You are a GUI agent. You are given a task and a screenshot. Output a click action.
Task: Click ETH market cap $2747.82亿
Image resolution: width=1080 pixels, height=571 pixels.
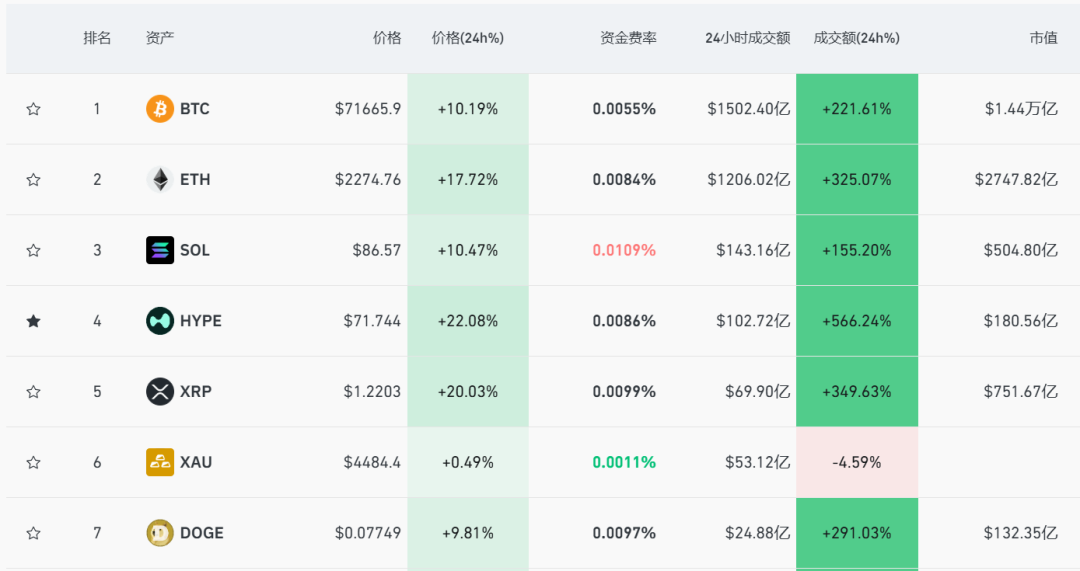point(1017,180)
